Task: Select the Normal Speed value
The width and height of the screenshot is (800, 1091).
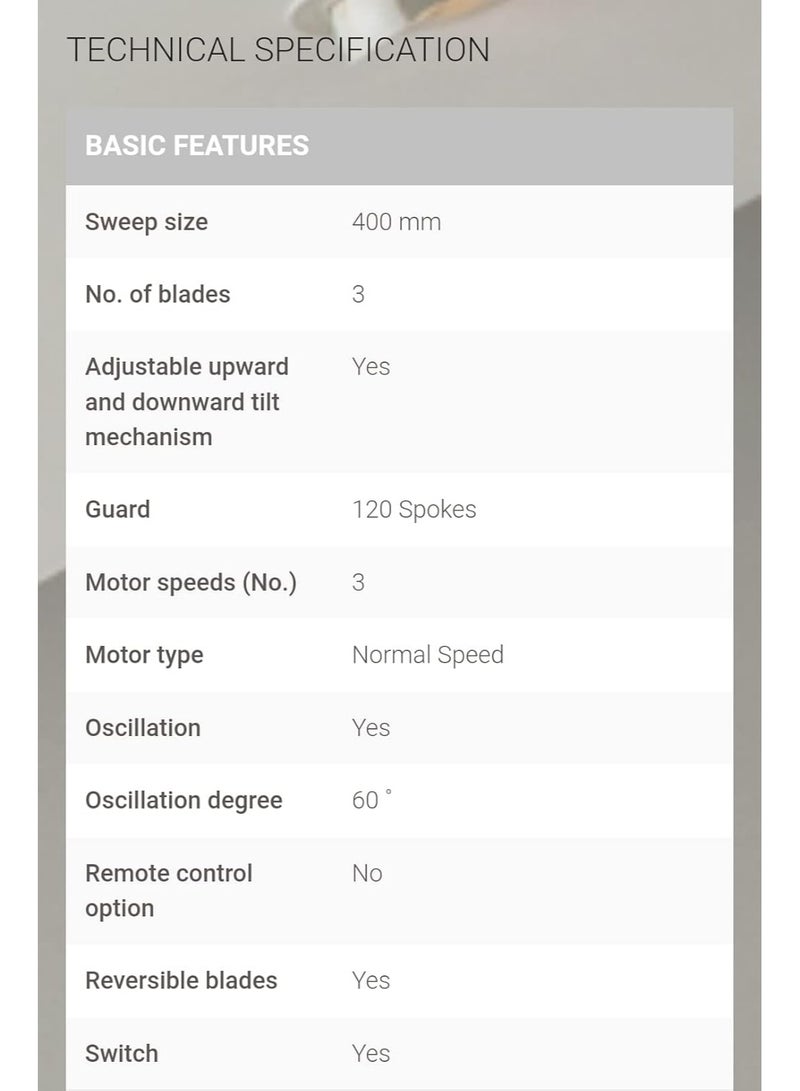Action: point(428,655)
